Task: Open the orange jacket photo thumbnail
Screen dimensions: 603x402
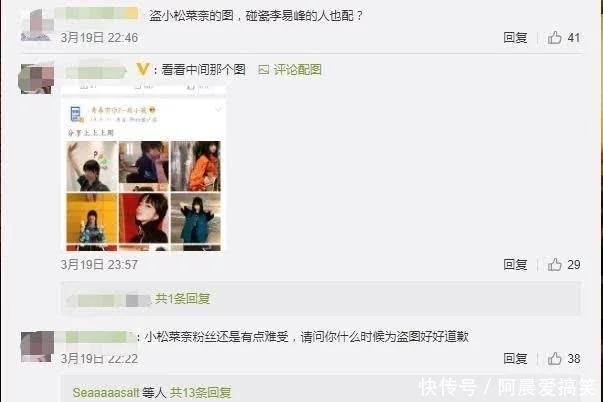Action: (x=196, y=166)
